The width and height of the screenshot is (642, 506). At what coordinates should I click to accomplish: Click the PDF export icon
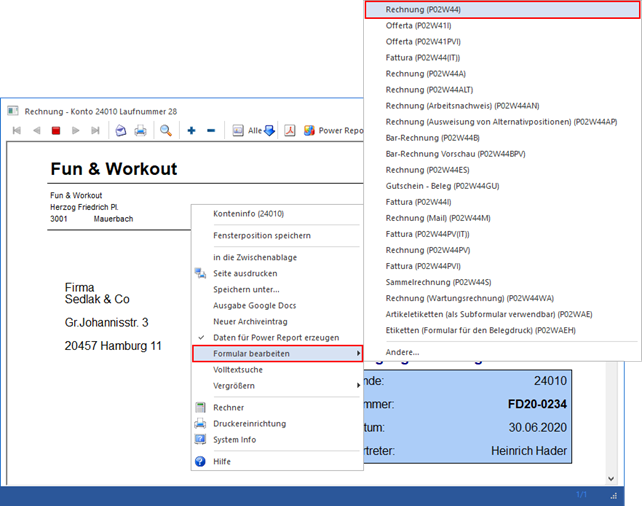(290, 130)
